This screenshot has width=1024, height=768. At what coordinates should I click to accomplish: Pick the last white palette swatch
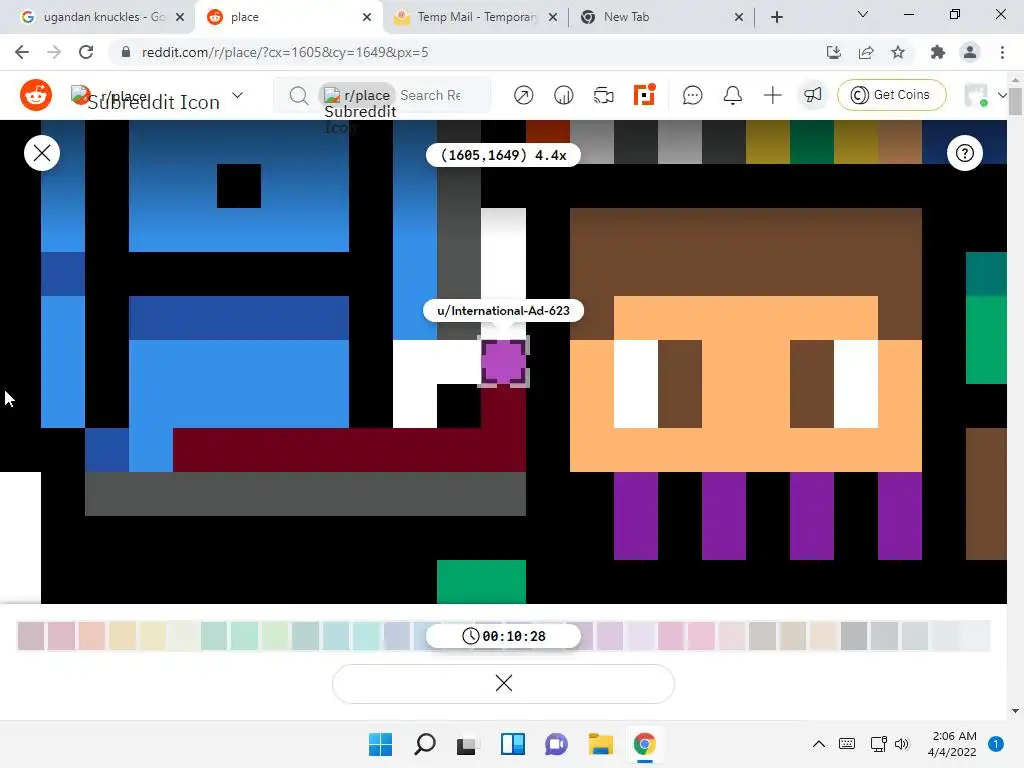[976, 636]
